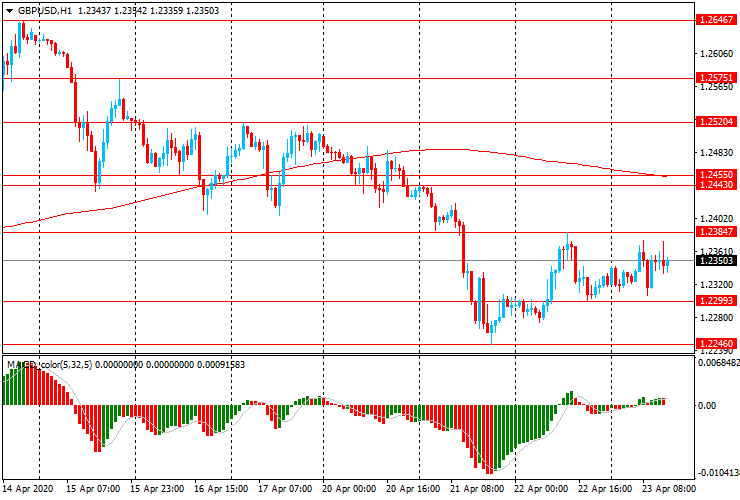Image resolution: width=740 pixels, height=500 pixels.
Task: Click the GBPUSD,H1 chart title text
Action: pos(44,10)
